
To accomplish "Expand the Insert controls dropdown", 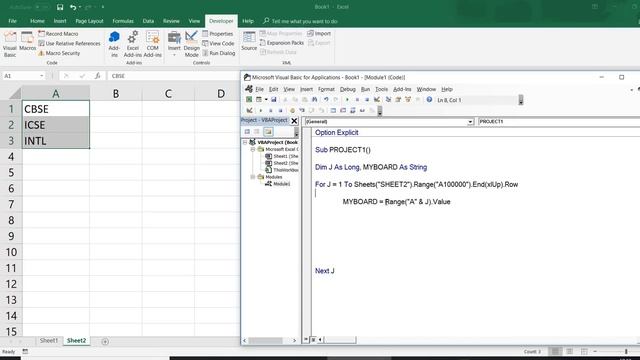I will tap(174, 44).
